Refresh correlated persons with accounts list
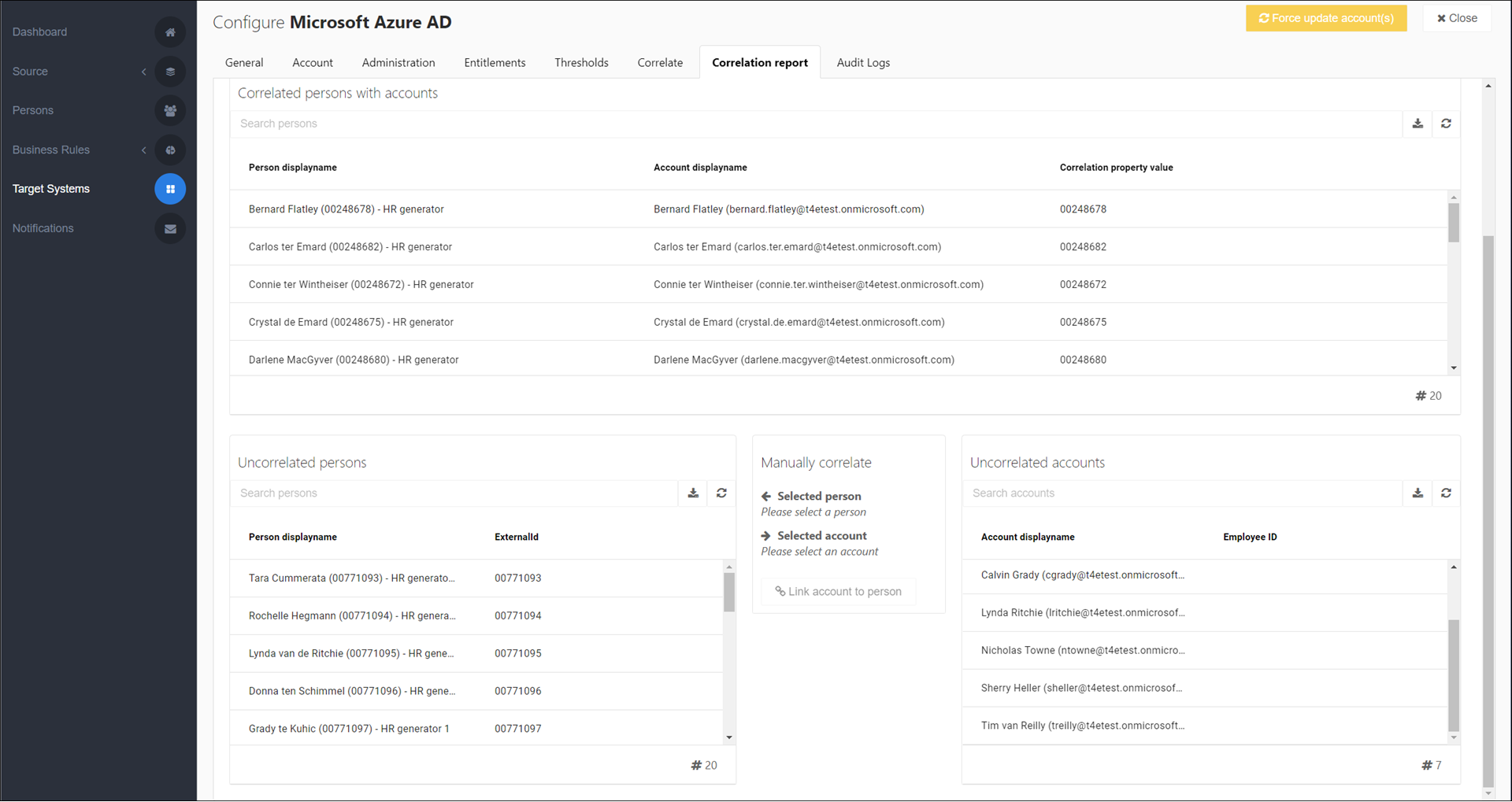Image resolution: width=1512 pixels, height=802 pixels. tap(1446, 124)
